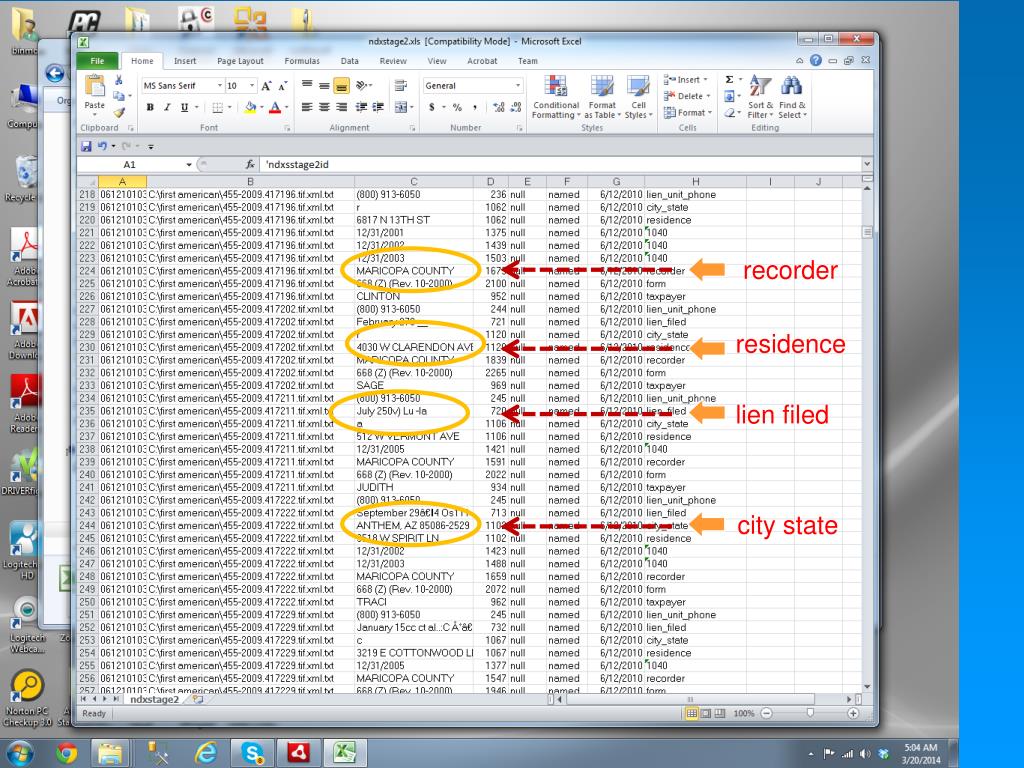Switch to the Review tab
1024x768 pixels.
point(393,61)
